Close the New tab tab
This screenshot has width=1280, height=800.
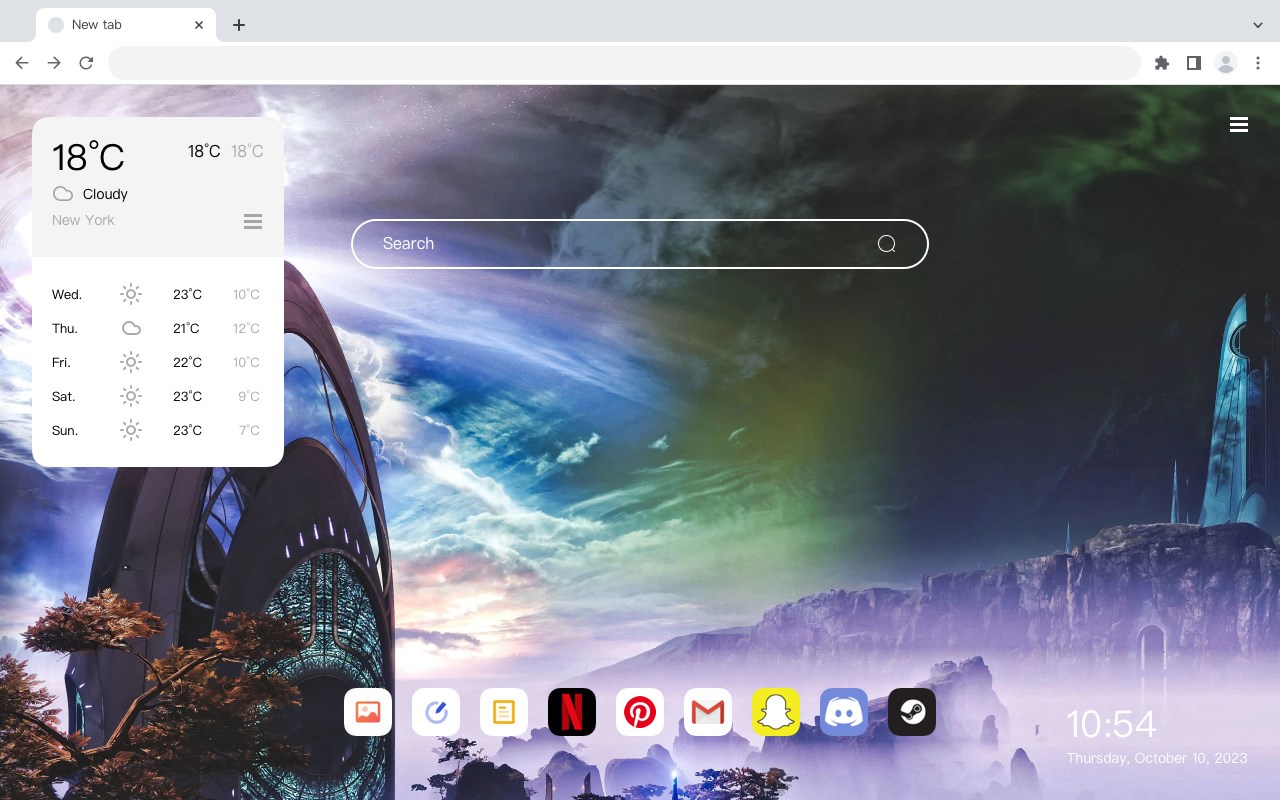(x=199, y=25)
